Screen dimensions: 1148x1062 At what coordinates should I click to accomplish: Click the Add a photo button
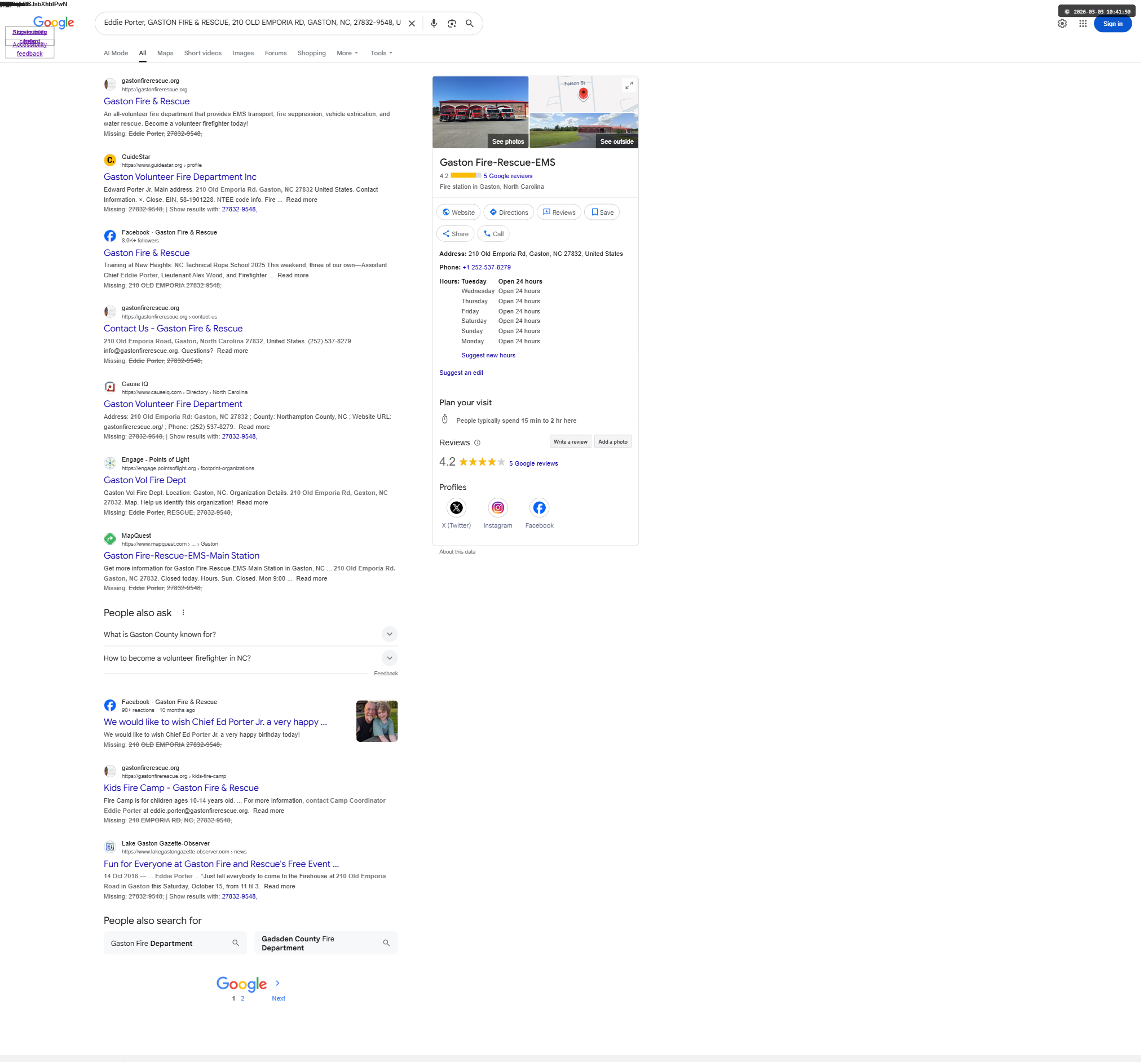click(613, 442)
